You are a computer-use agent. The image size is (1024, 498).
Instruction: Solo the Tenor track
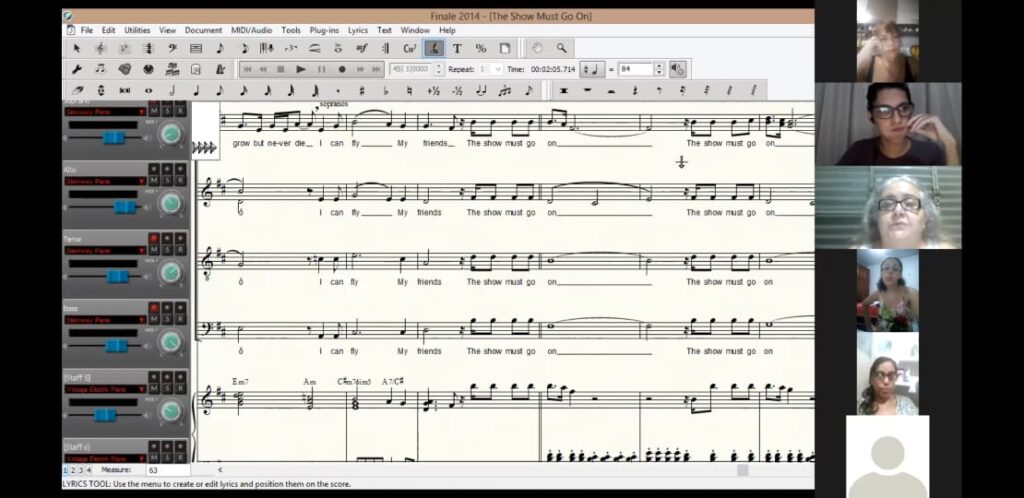(167, 250)
